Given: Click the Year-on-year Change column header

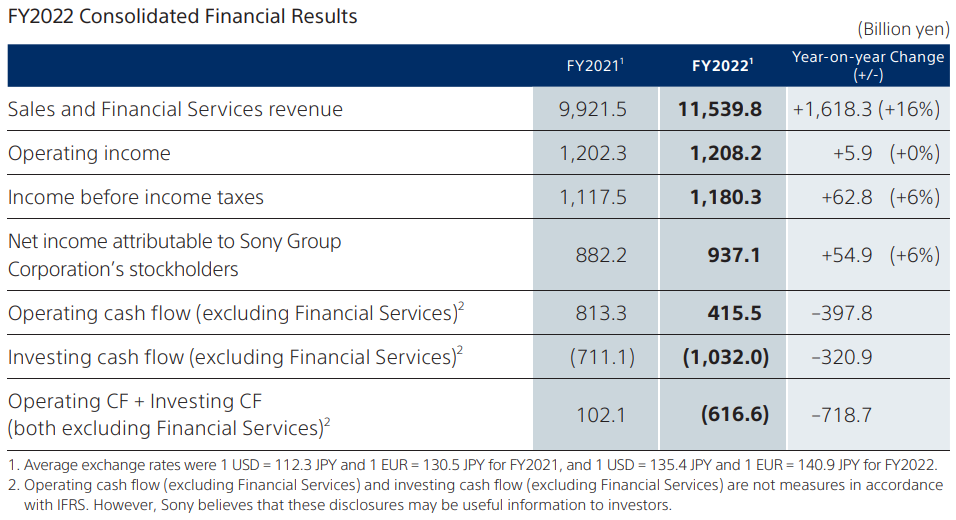Looking at the screenshot, I should (x=867, y=65).
